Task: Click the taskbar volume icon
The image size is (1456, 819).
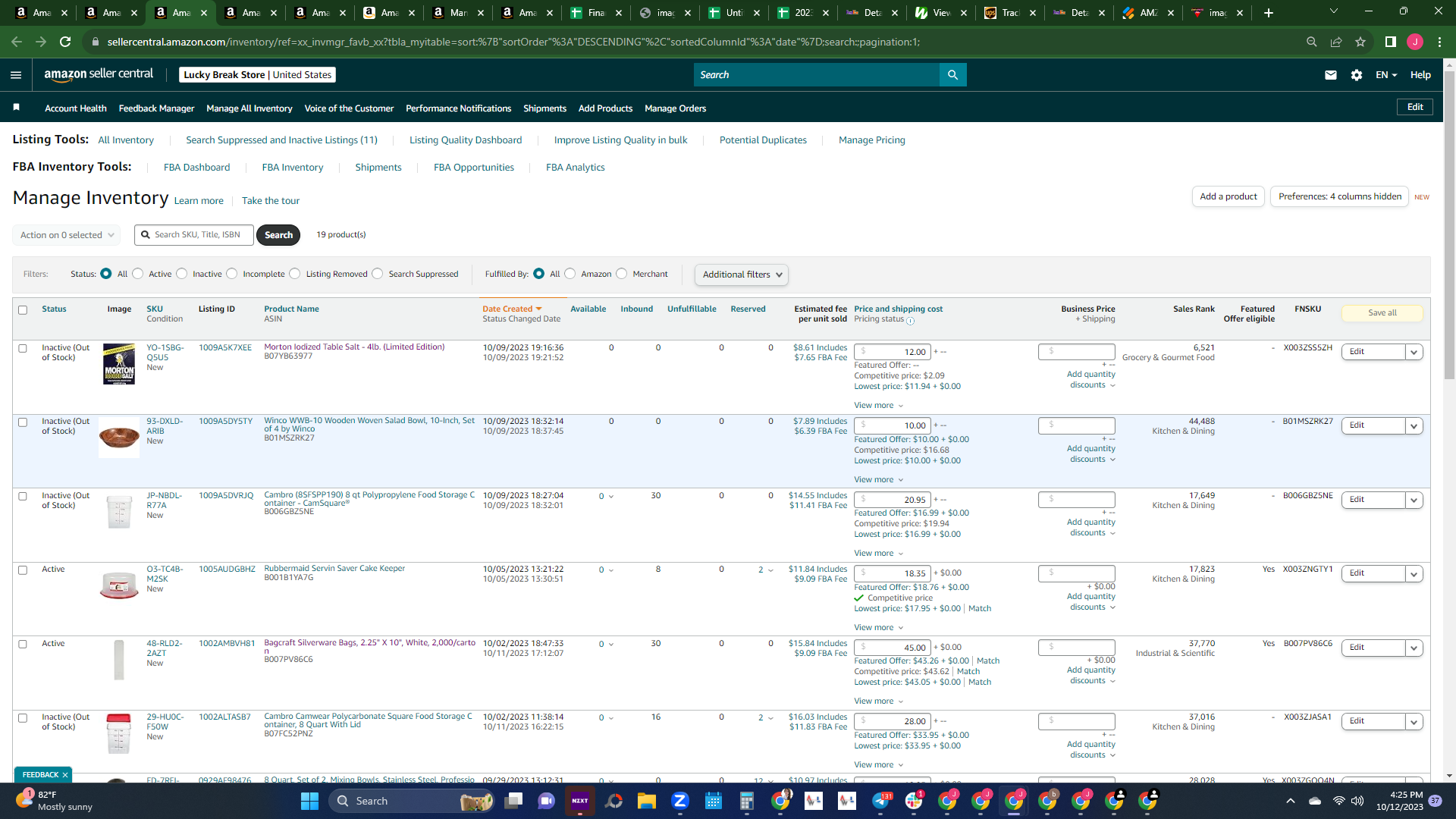Action: click(x=1357, y=801)
